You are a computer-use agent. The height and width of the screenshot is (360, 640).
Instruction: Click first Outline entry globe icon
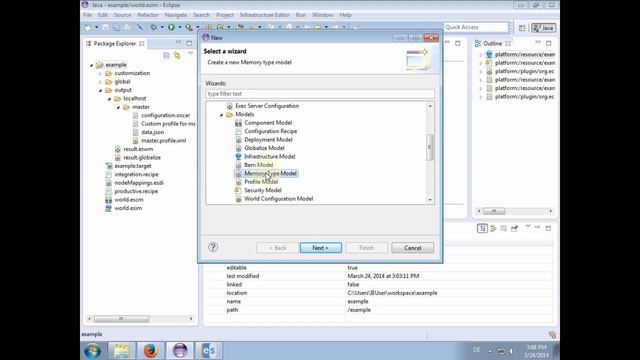click(x=489, y=54)
